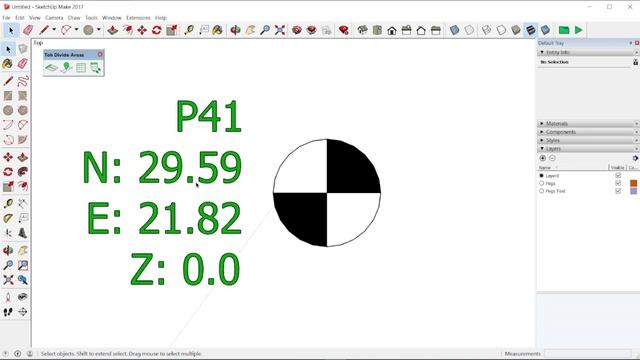Viewport: 640px width, 360px height.
Task: Select the Rotate tool in top toolbar
Action: click(157, 30)
